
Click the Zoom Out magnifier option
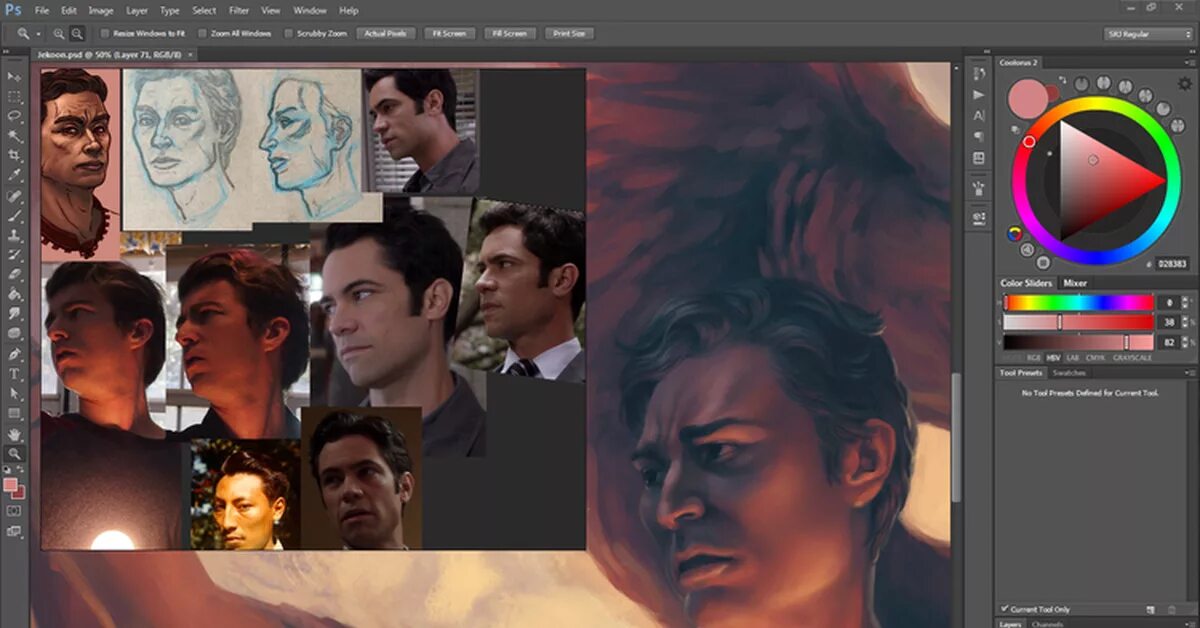coord(77,33)
